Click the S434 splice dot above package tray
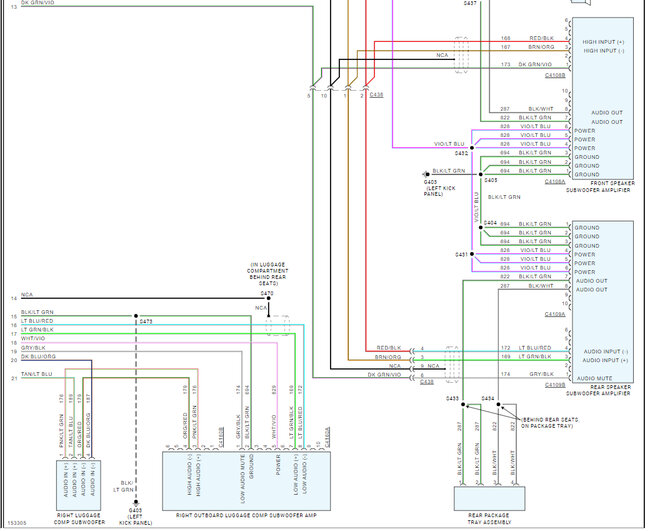This screenshot has height=531, width=650. point(499,404)
